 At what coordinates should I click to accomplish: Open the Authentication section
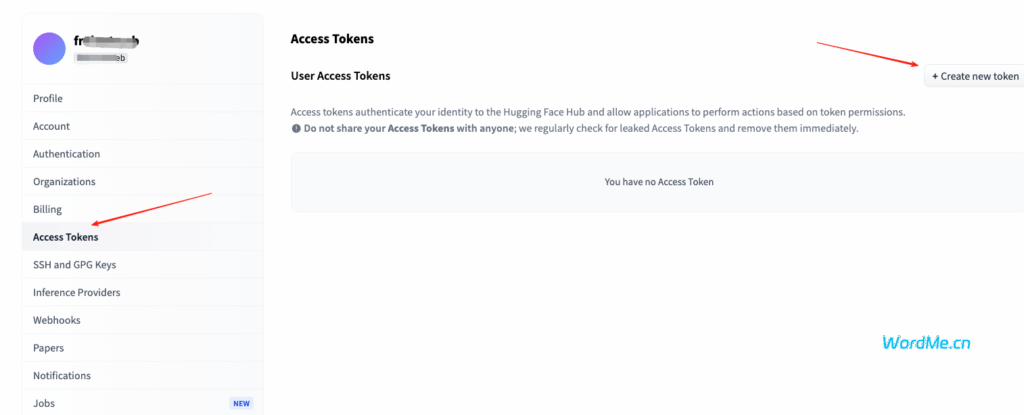(142, 154)
